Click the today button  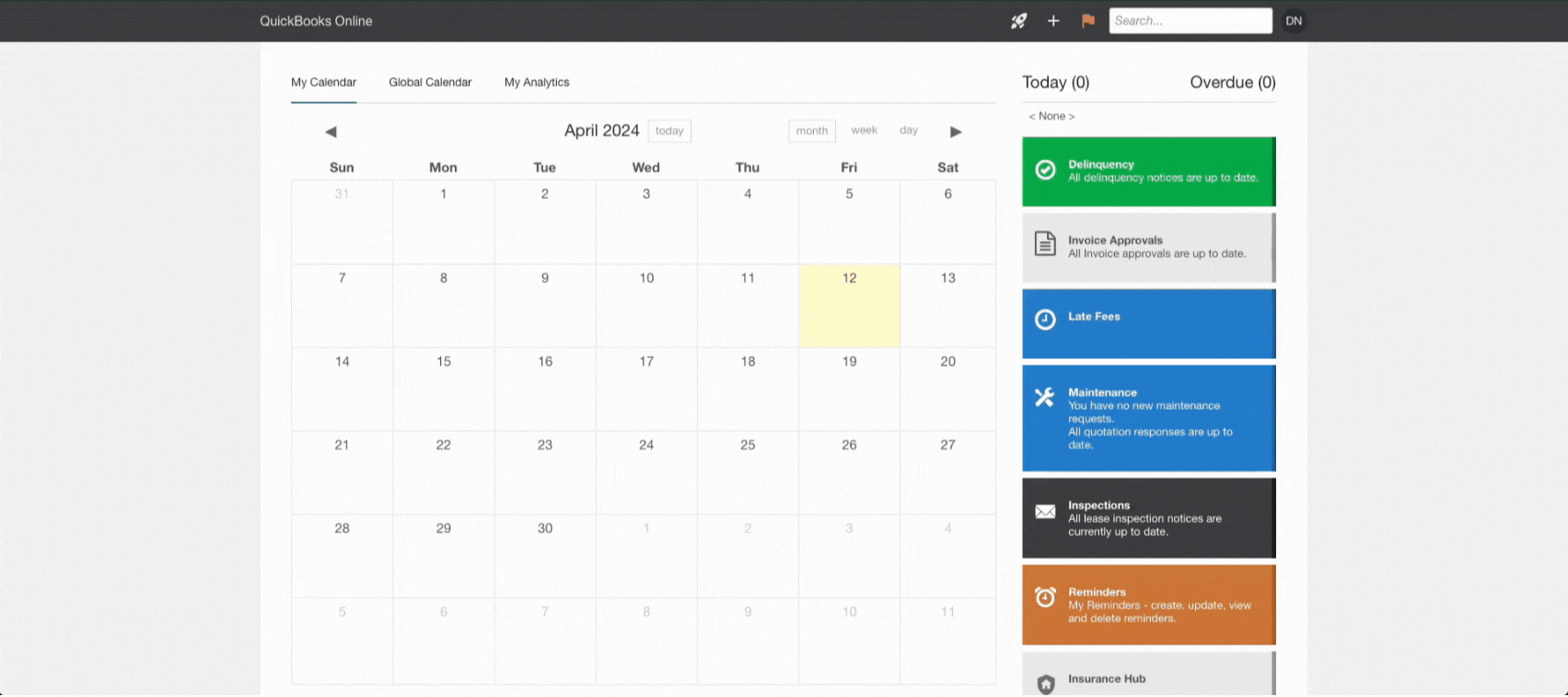click(x=669, y=131)
